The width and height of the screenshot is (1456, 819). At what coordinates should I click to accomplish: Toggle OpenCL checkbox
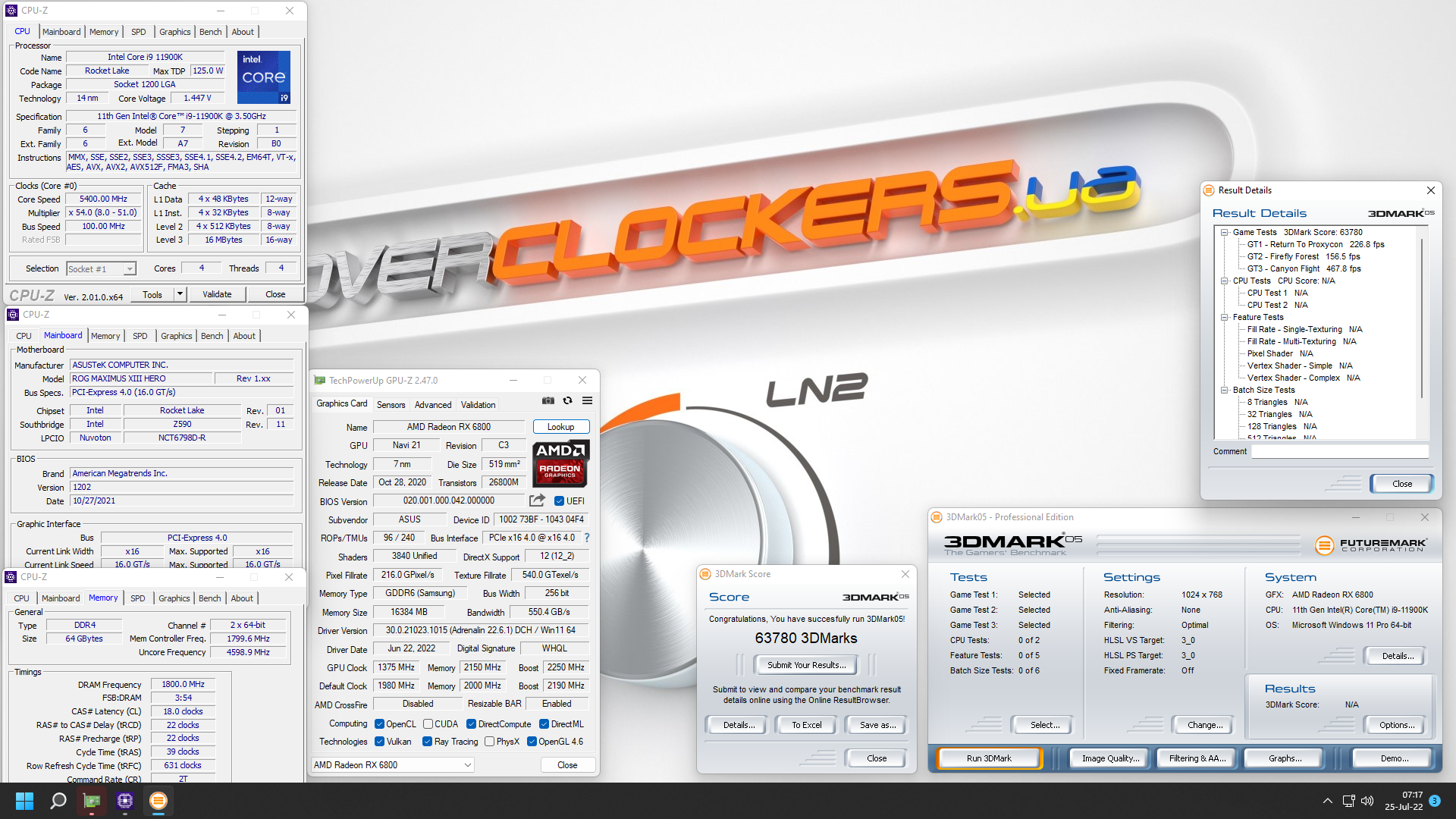(379, 724)
